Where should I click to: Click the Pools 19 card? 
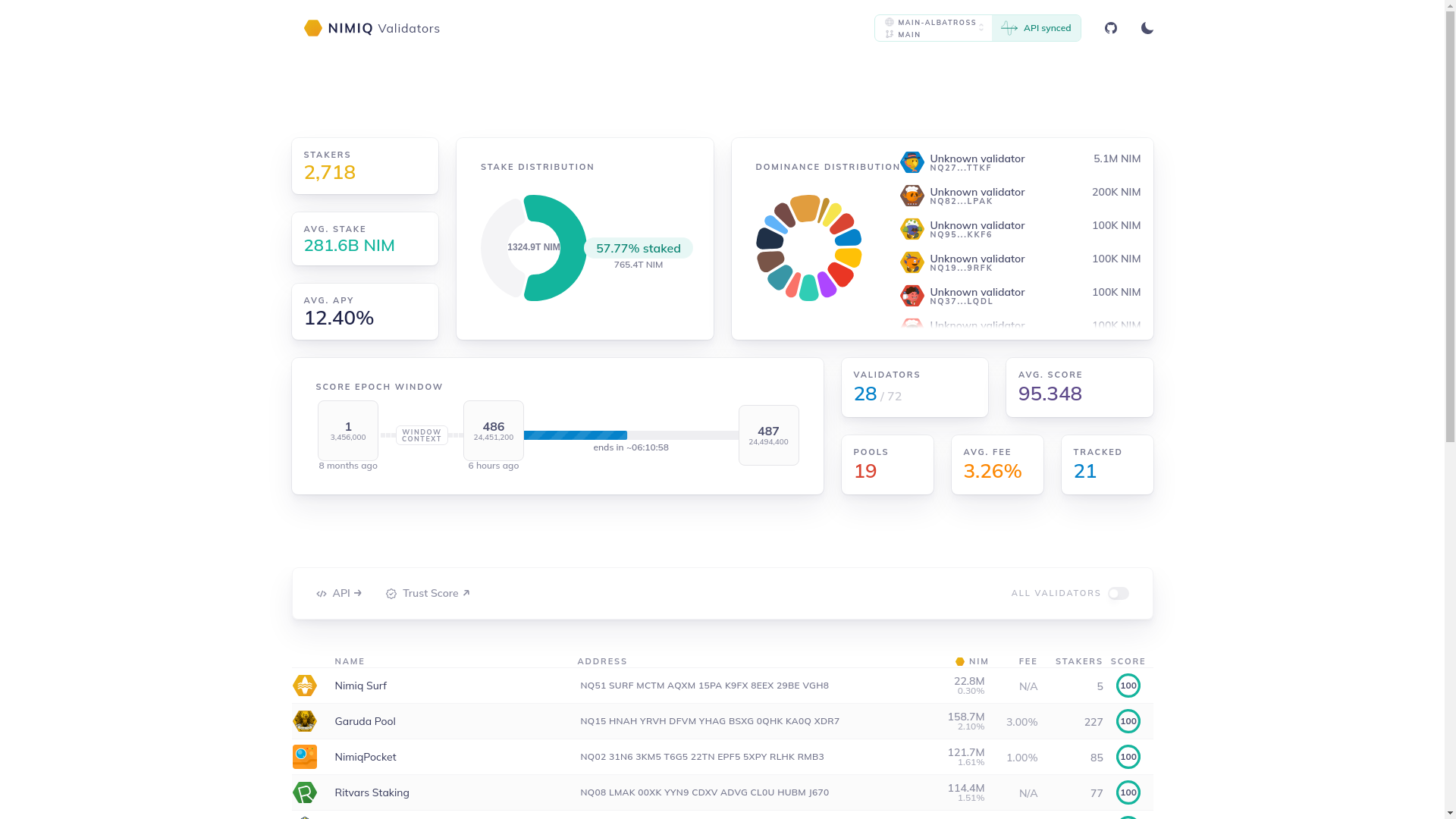(x=887, y=465)
